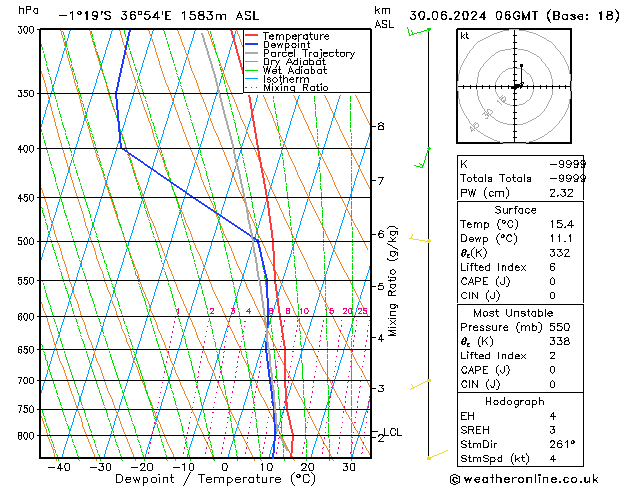This screenshot has width=629, height=486.
Task: Click the 400 hPa pressure label
Action: 28,149
